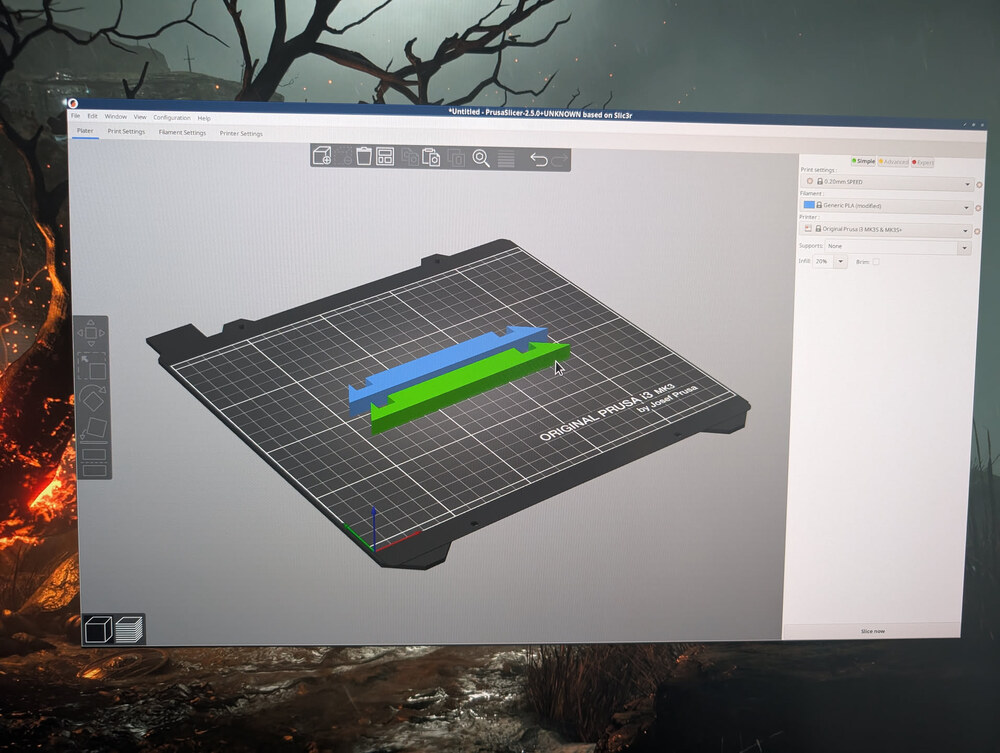The width and height of the screenshot is (1000, 753).
Task: Click the Arrange objects icon
Action: pos(386,156)
